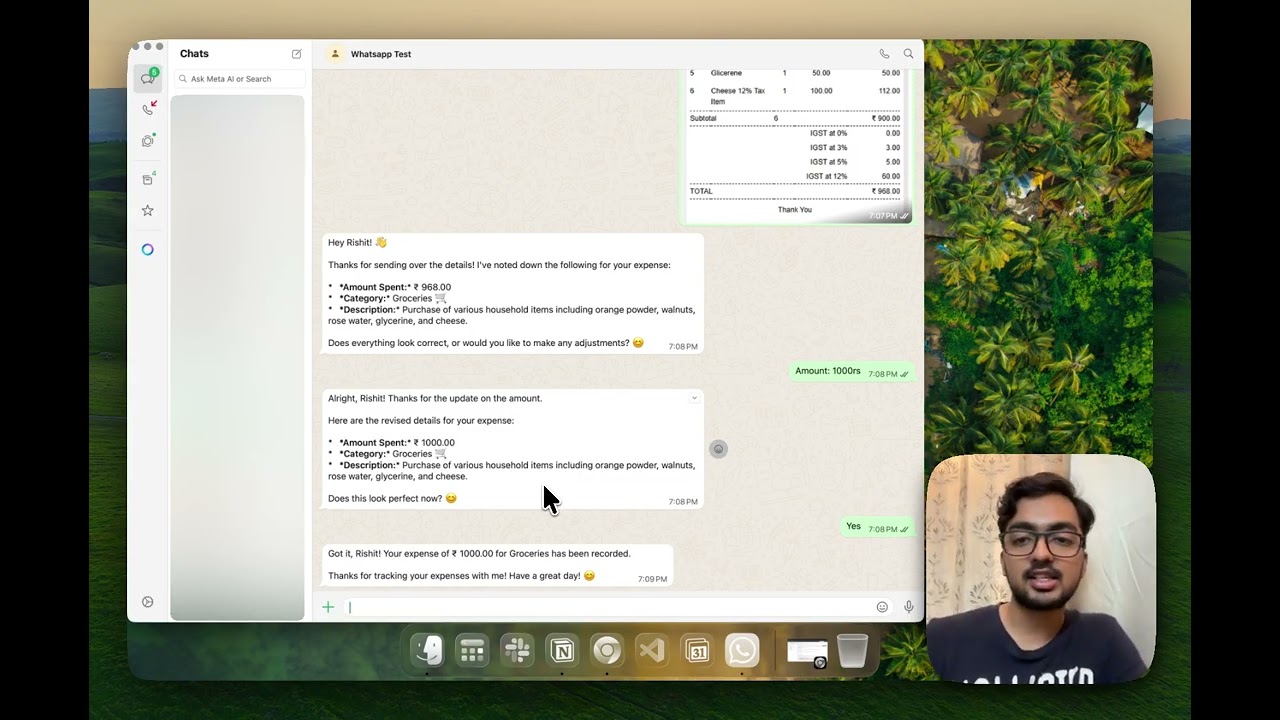Open Notion from the Dock
The width and height of the screenshot is (1280, 720).
click(x=562, y=651)
